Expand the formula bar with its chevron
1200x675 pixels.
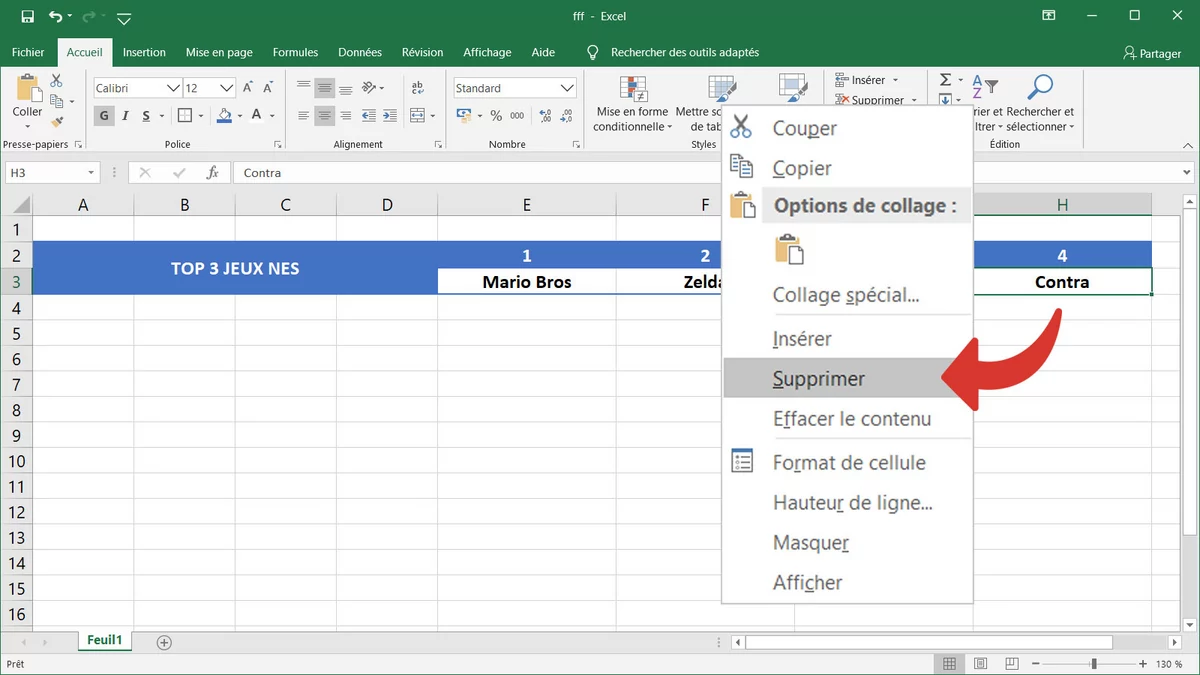(1186, 173)
